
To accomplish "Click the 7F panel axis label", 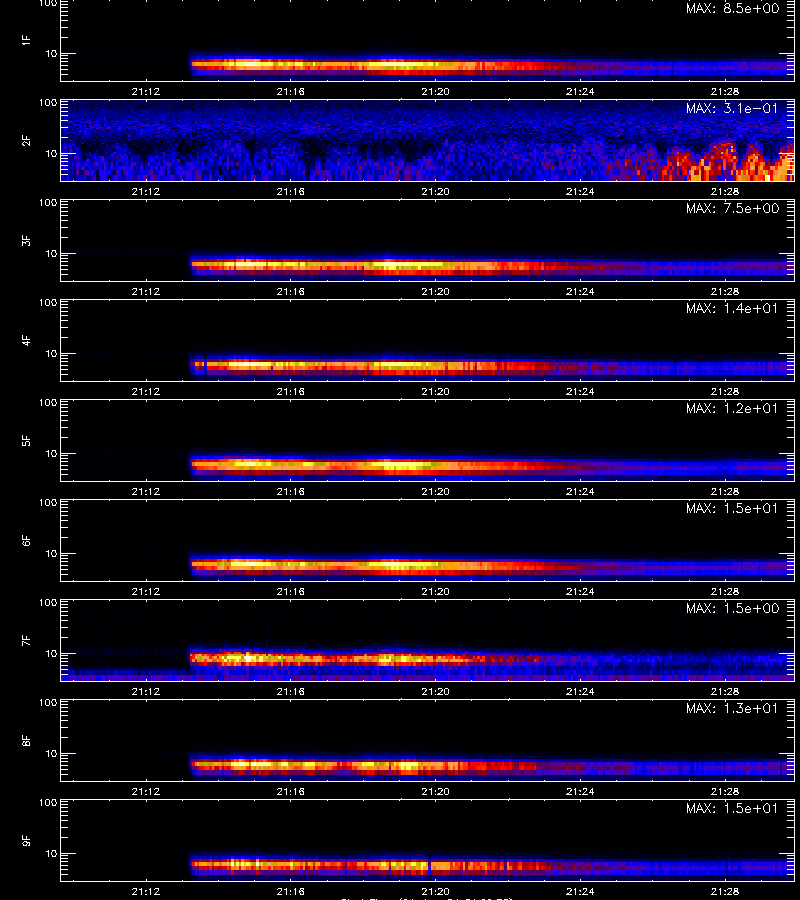I will 26,640.
